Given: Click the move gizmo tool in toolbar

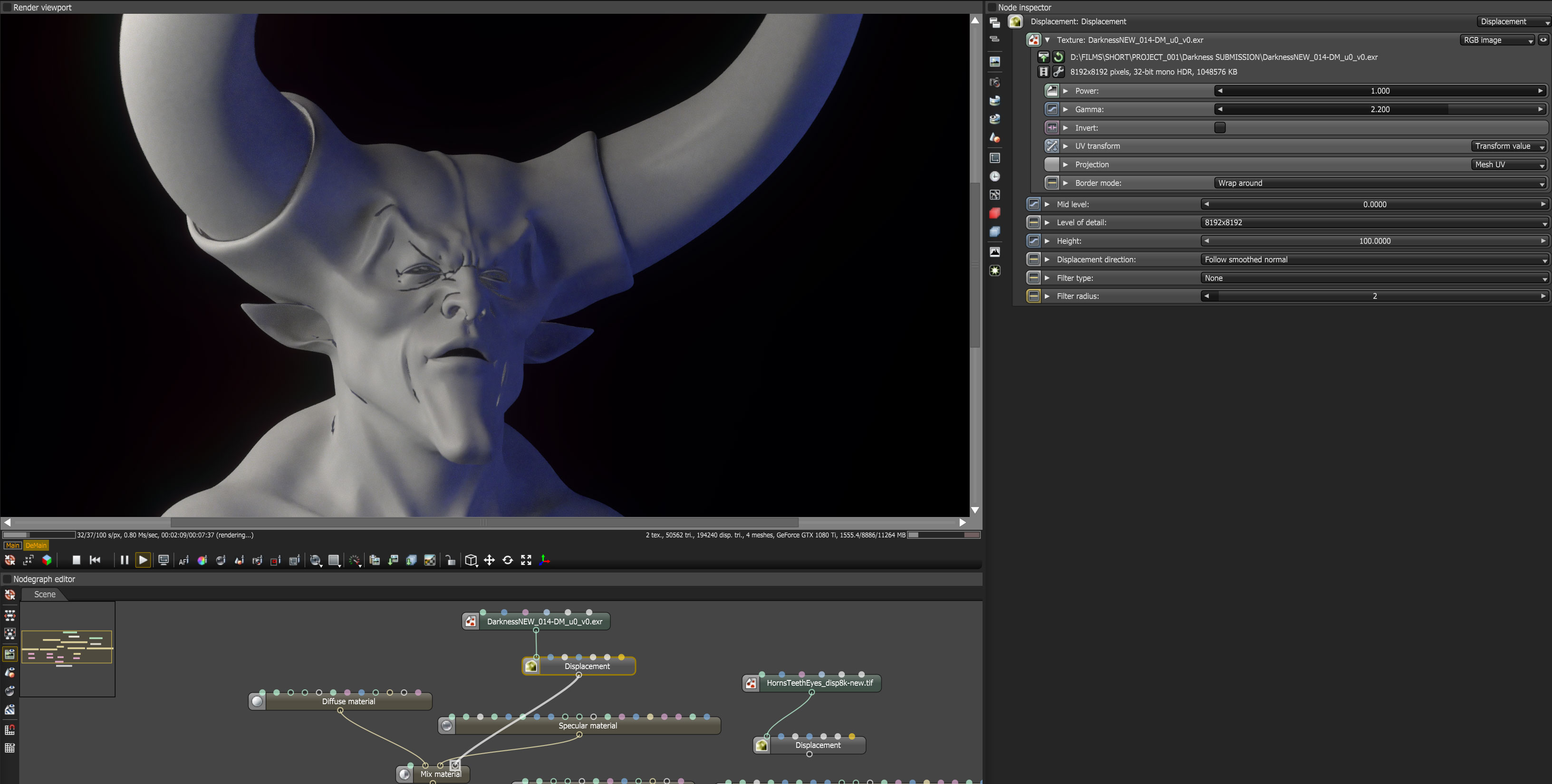Looking at the screenshot, I should coord(489,560).
